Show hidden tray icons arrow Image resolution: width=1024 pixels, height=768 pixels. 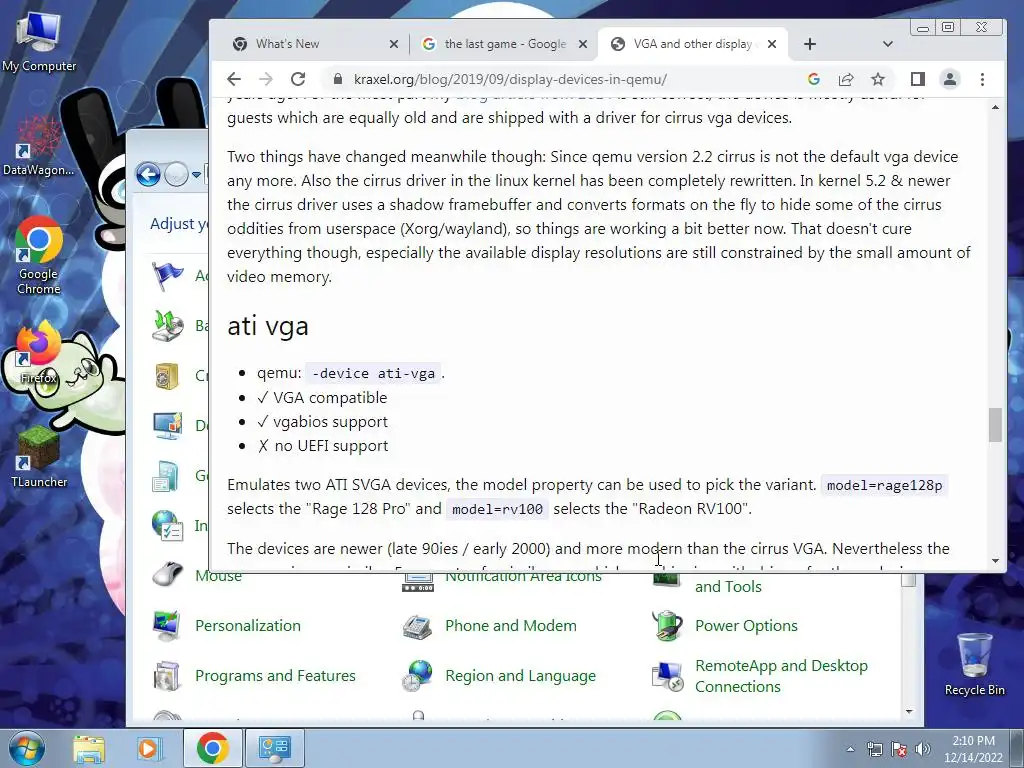[x=850, y=750]
